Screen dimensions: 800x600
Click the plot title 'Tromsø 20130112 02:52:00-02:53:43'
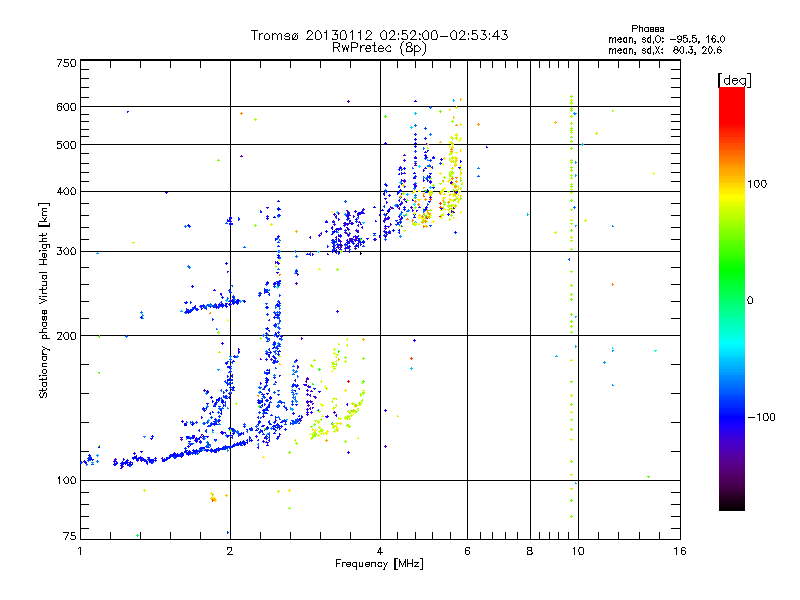point(379,35)
